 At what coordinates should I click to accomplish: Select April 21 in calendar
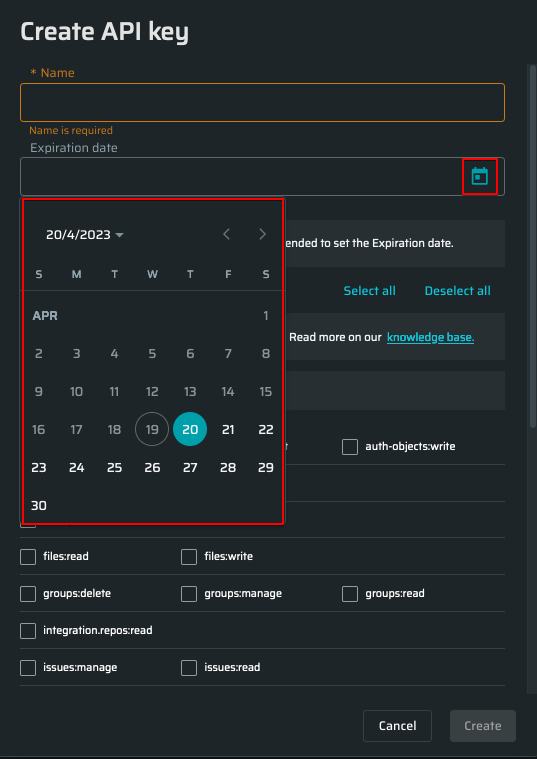pyautogui.click(x=228, y=429)
